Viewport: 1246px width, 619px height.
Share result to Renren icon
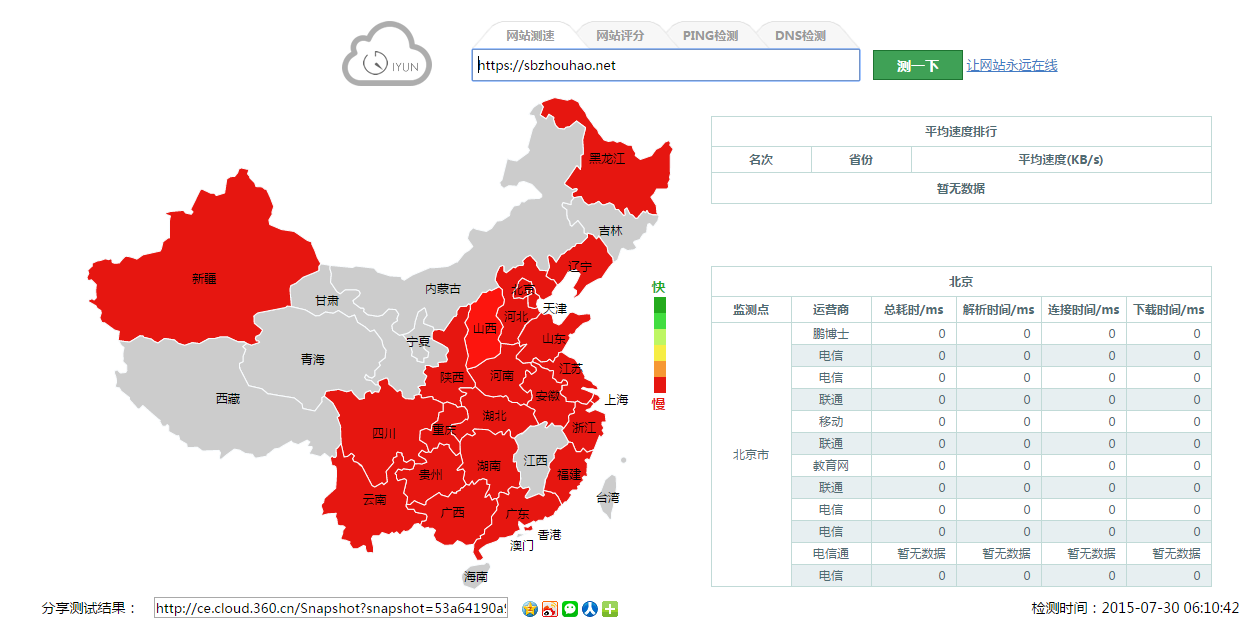click(590, 608)
